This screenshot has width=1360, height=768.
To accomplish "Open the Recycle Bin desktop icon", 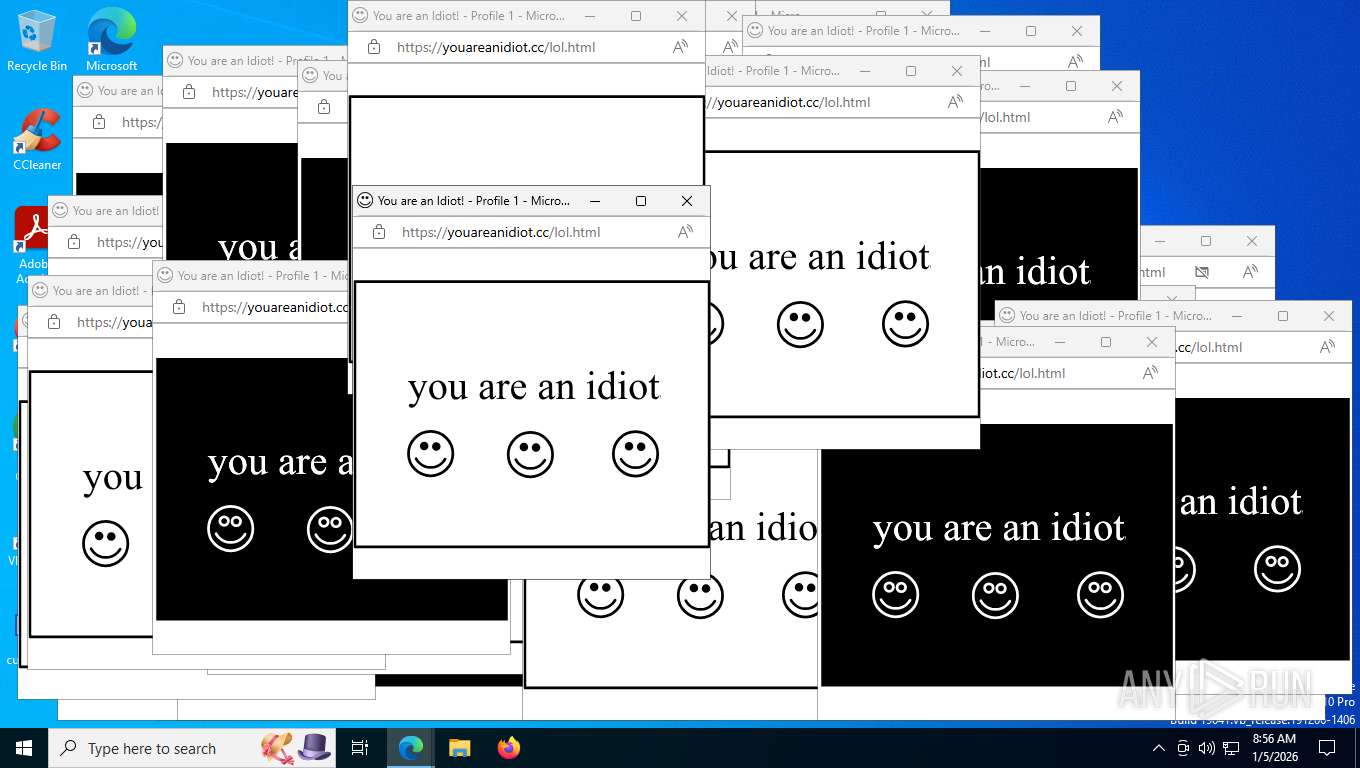I will pos(37,40).
